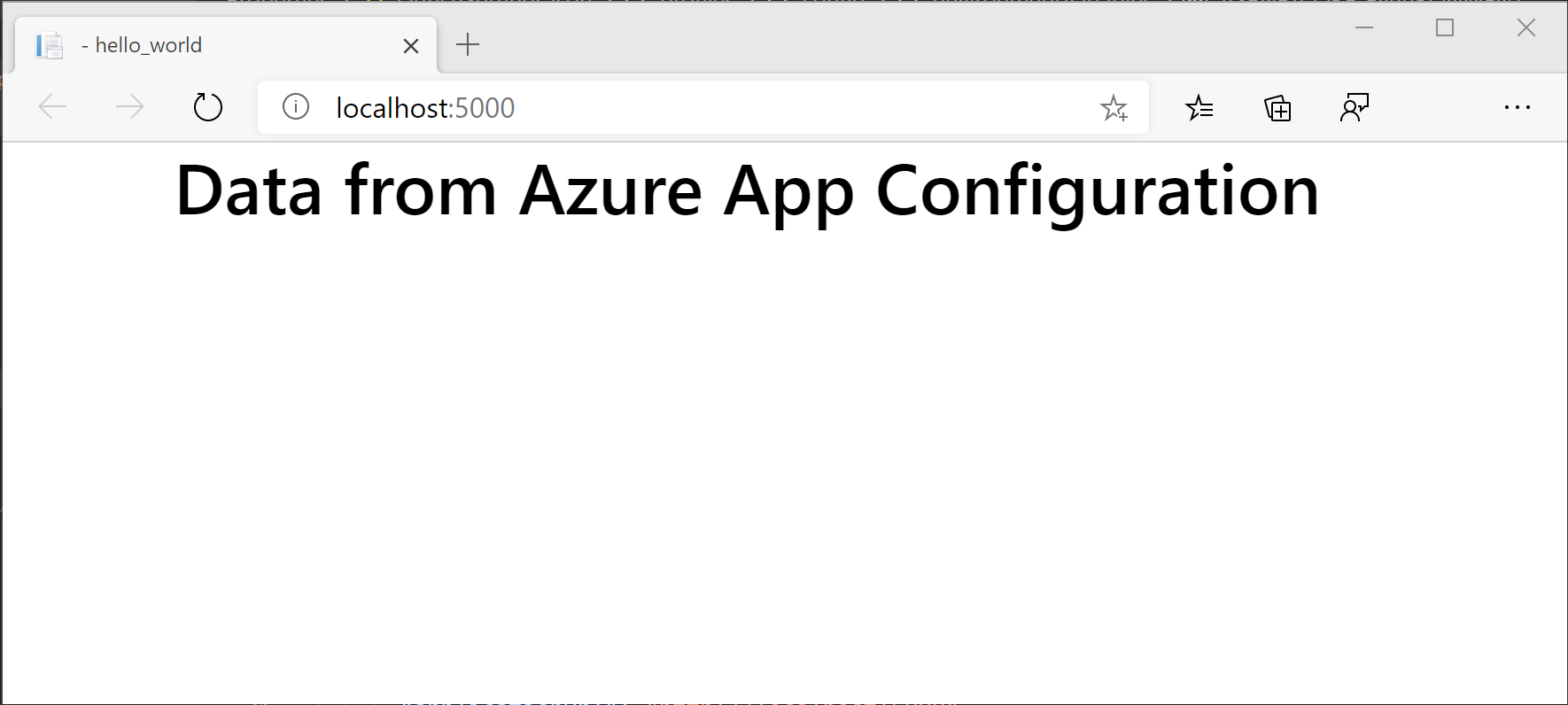Minimize the browser window

pos(1363,27)
